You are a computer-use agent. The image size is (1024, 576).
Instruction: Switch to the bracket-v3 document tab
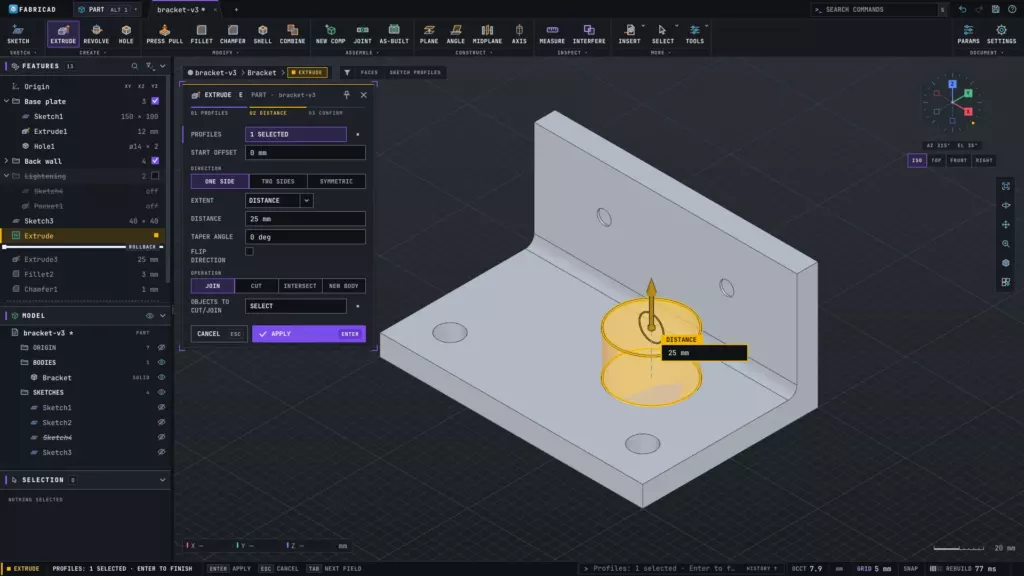pos(181,10)
